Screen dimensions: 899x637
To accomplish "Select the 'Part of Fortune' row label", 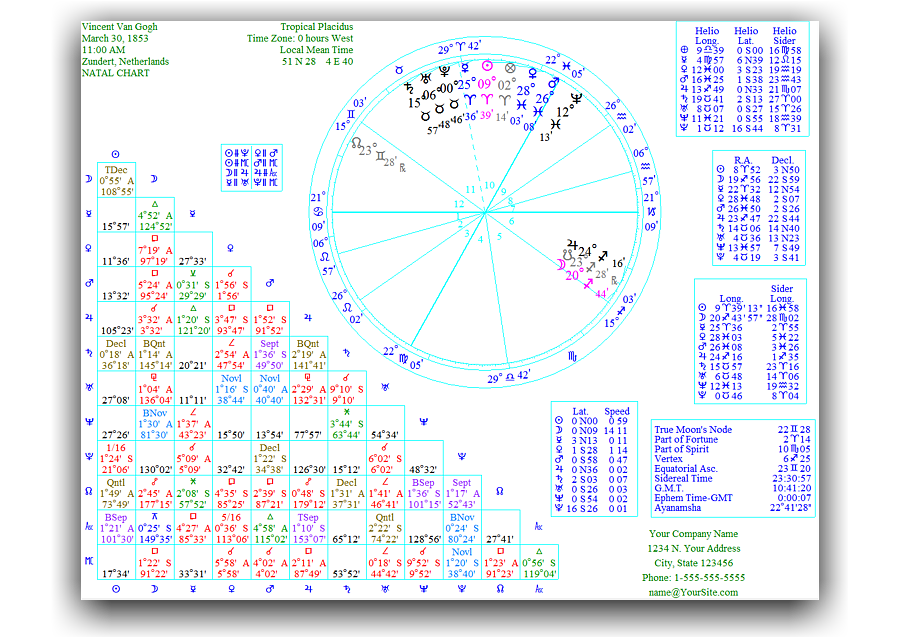I will coord(686,439).
